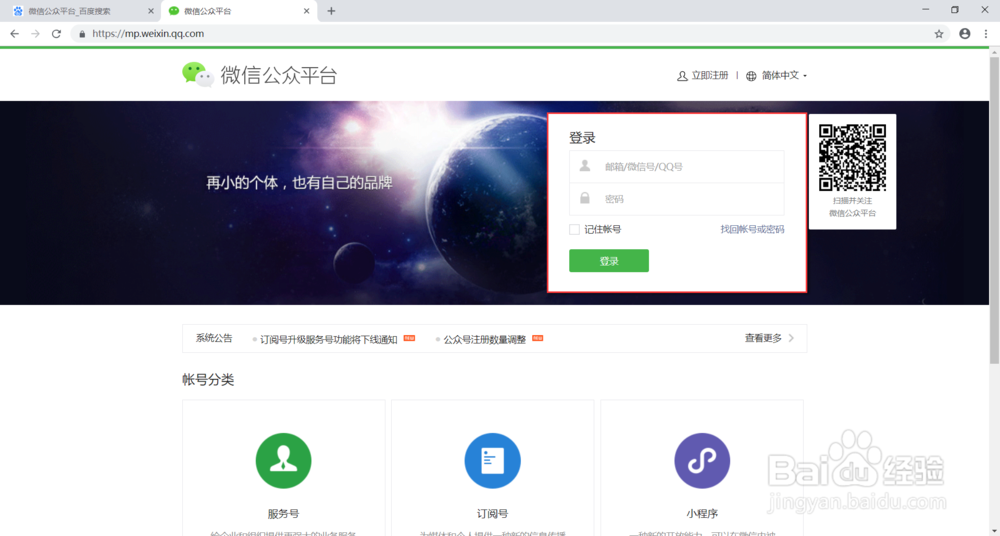Open the 订阅号升级服务号功能将下线通知 announcement
This screenshot has width=1000, height=536.
pos(328,339)
